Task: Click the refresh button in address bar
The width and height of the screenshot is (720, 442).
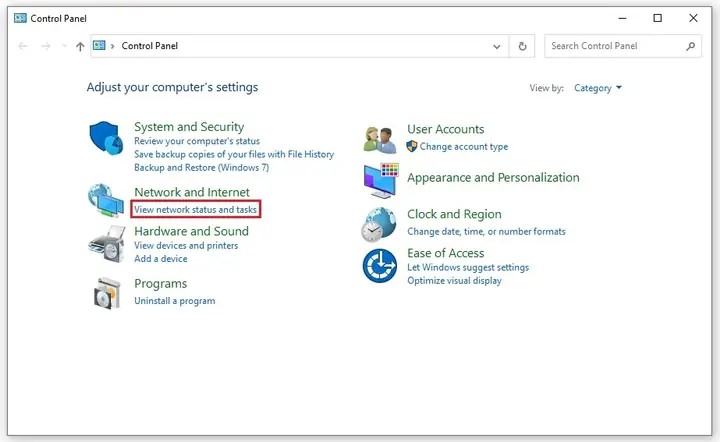Action: click(x=522, y=46)
